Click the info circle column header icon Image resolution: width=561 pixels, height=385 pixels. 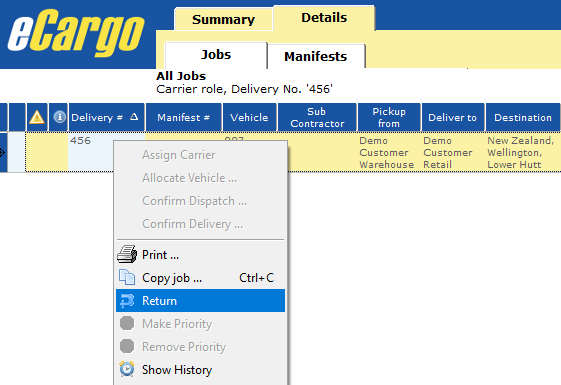59,117
